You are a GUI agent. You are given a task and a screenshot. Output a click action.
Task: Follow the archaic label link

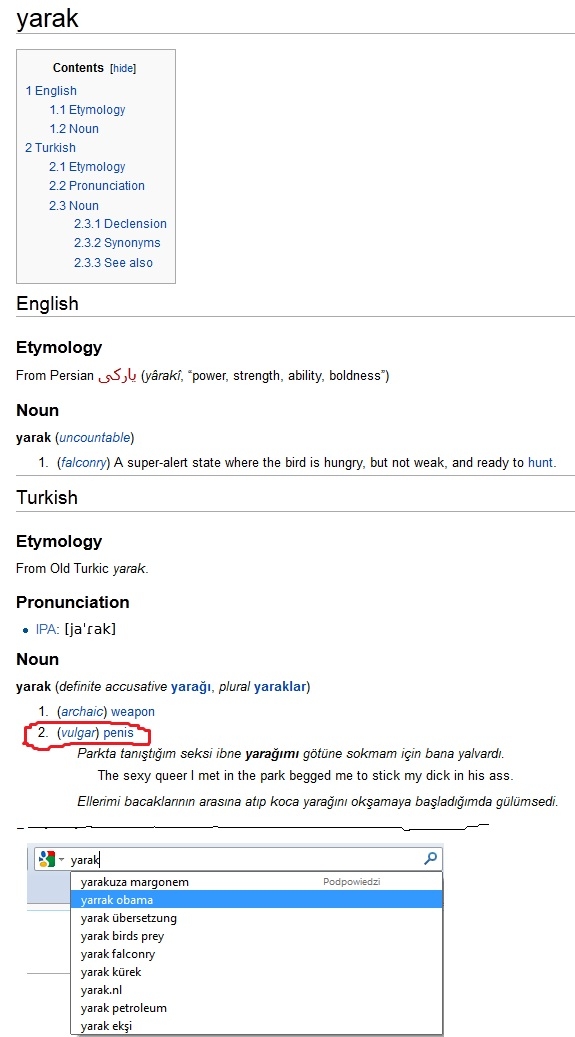click(x=82, y=712)
